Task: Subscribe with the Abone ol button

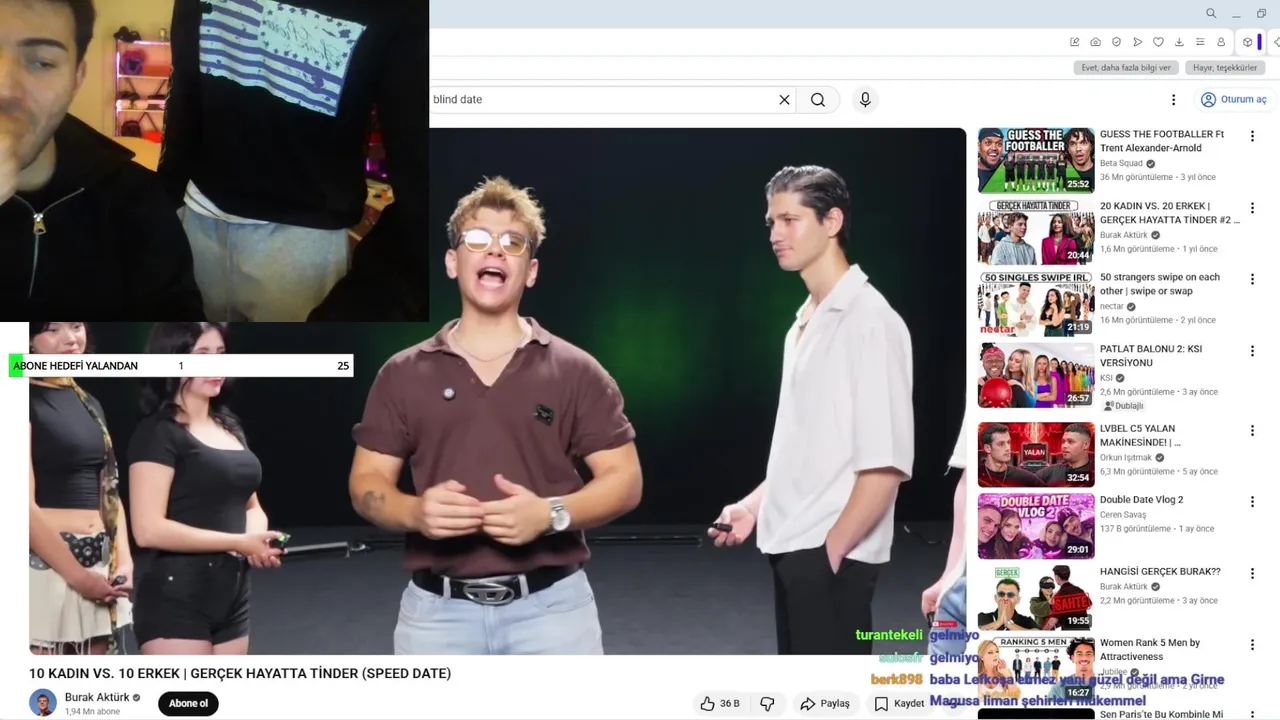Action: point(188,704)
